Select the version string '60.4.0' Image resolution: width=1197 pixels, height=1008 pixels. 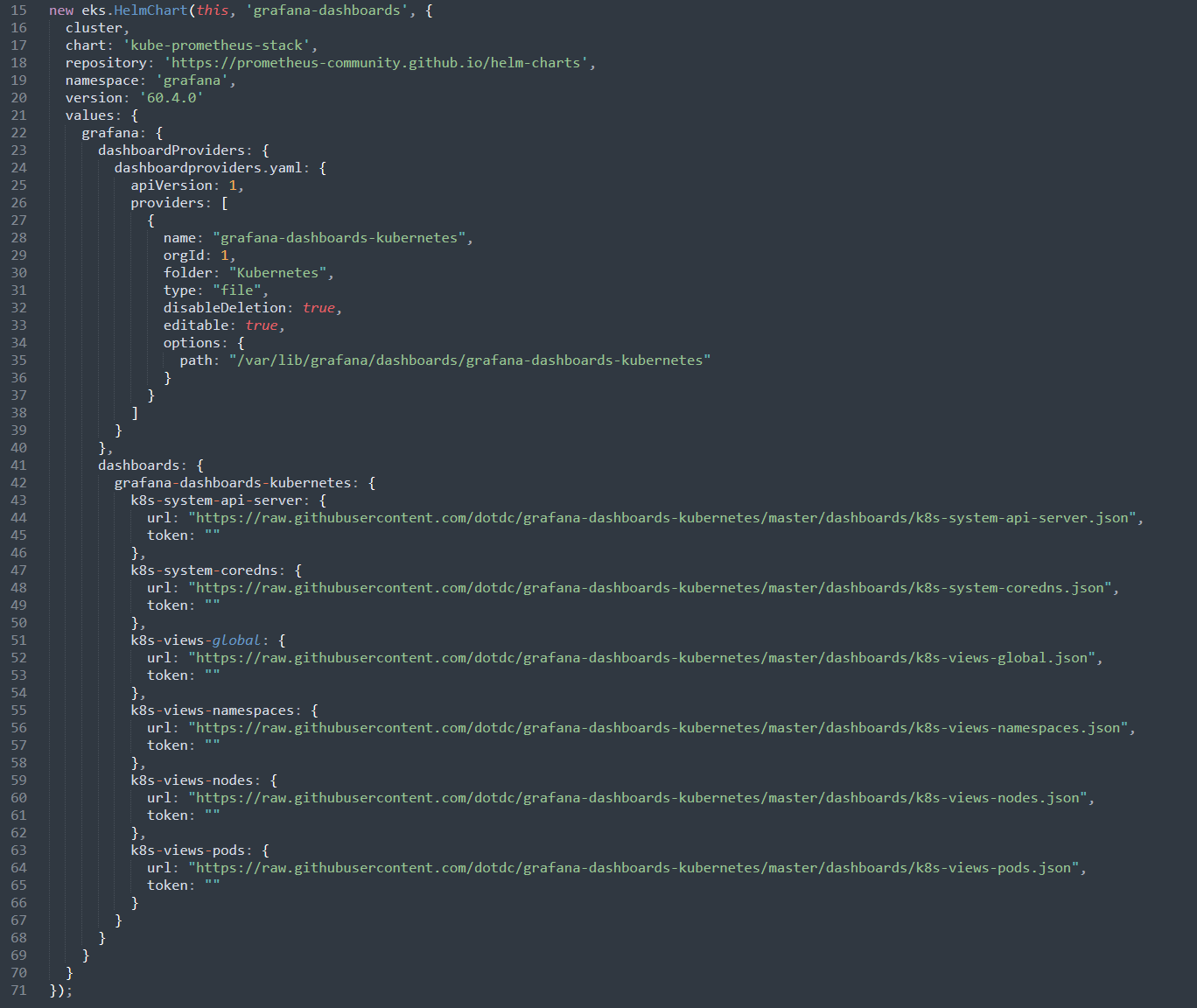coord(171,97)
